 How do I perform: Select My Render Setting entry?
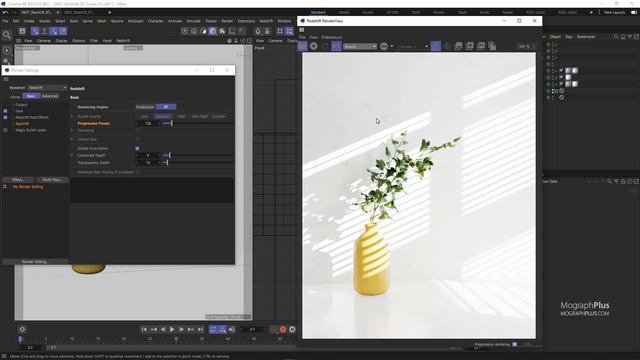click(x=28, y=187)
